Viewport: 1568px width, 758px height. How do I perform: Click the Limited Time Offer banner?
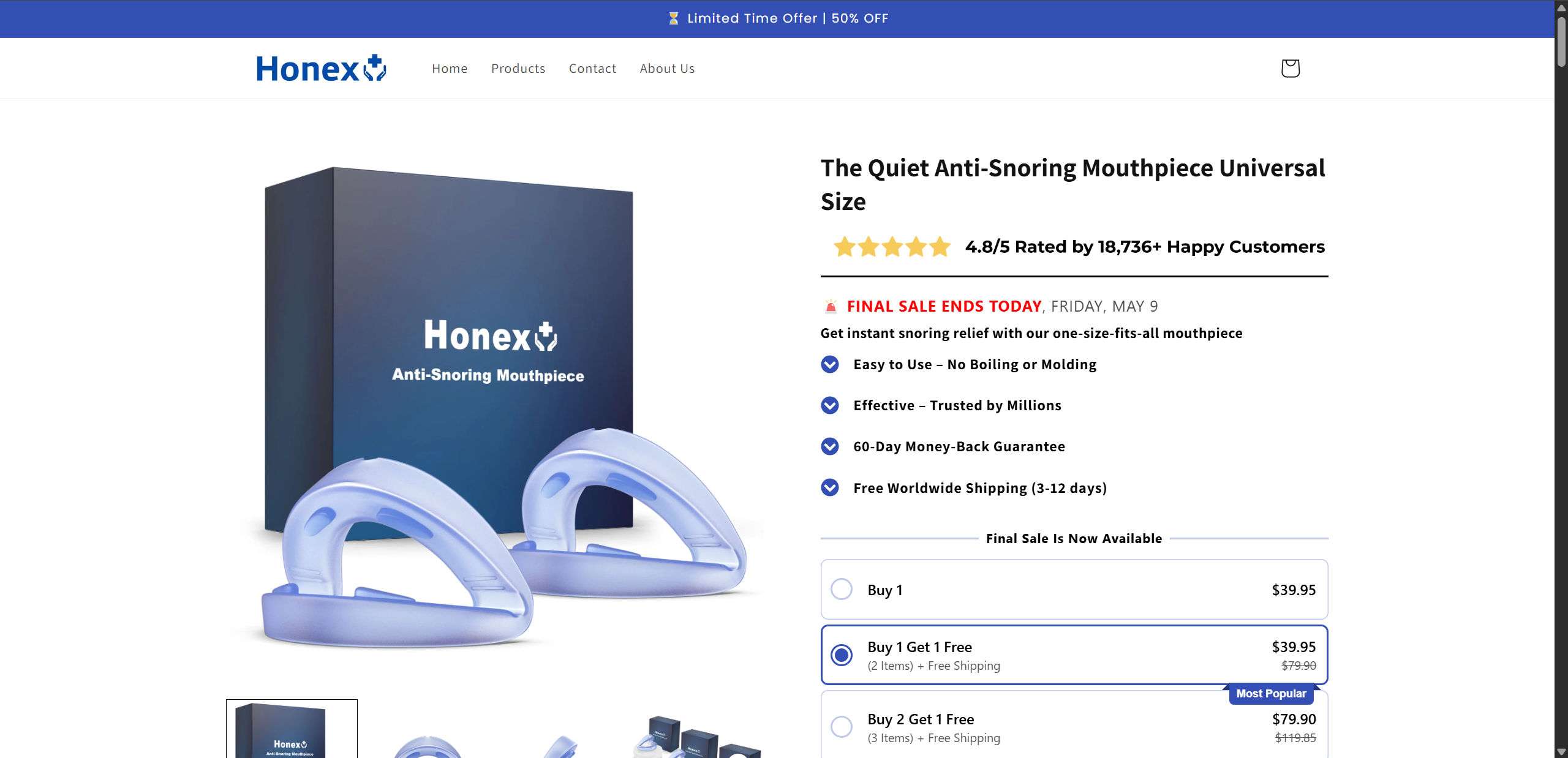point(778,18)
